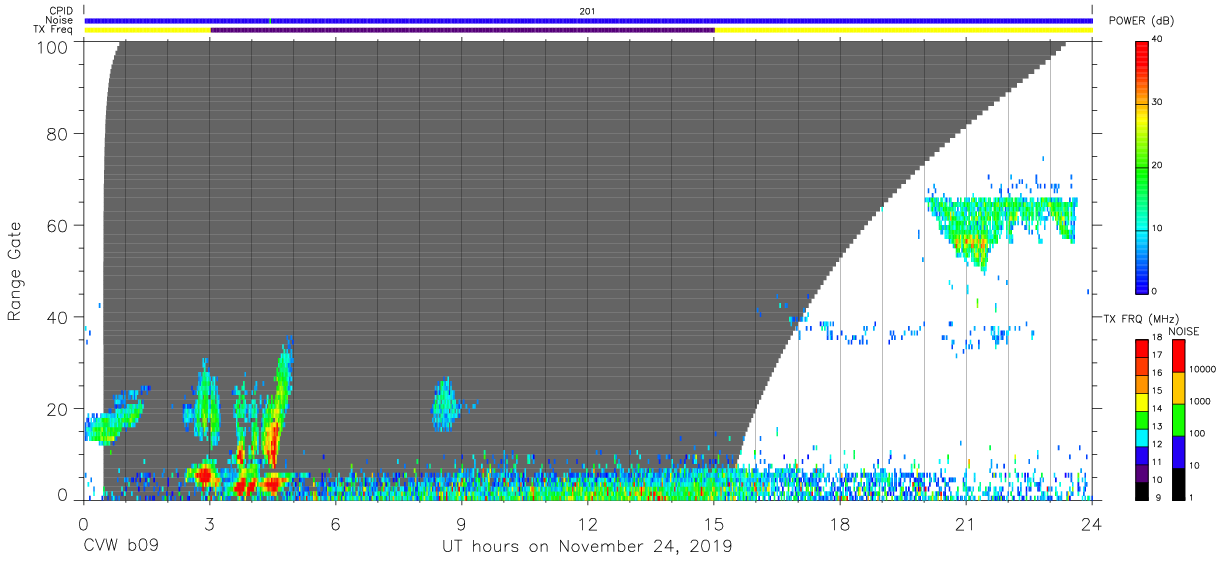Click the 18 tick on UT hours axis
Screen dimensions: 1228x567
(840, 523)
